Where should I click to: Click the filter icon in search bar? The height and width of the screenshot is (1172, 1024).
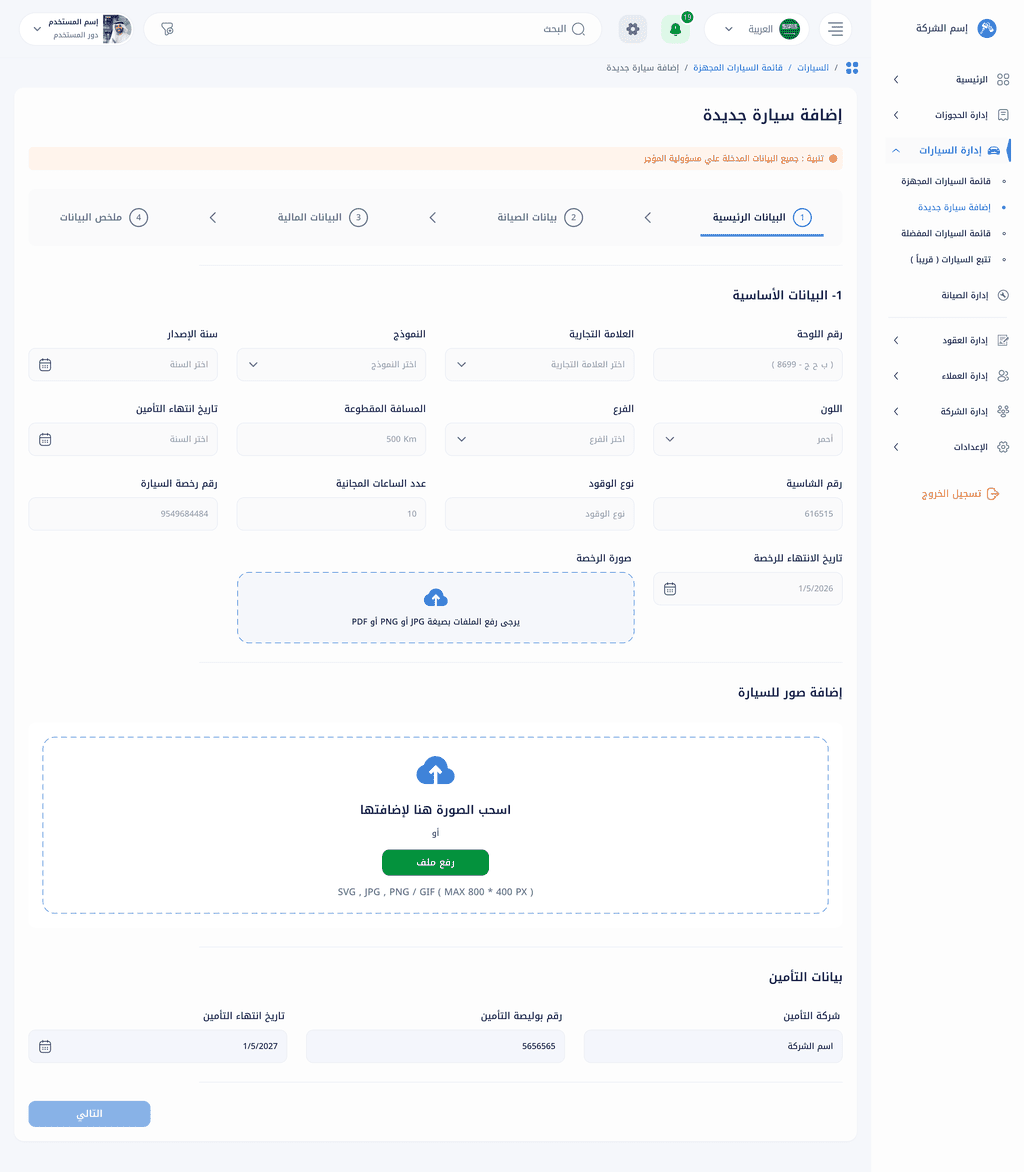click(x=167, y=29)
